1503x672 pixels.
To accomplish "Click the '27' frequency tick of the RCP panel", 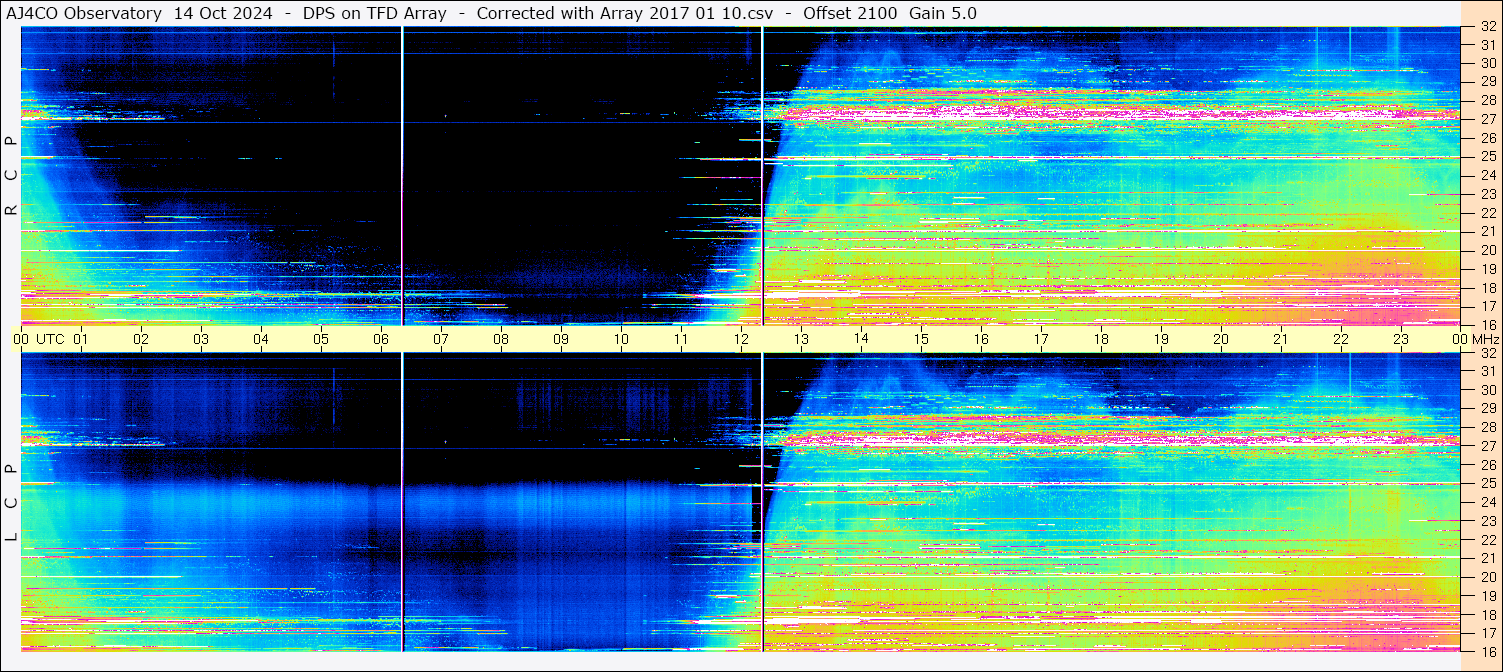I will pyautogui.click(x=1487, y=119).
